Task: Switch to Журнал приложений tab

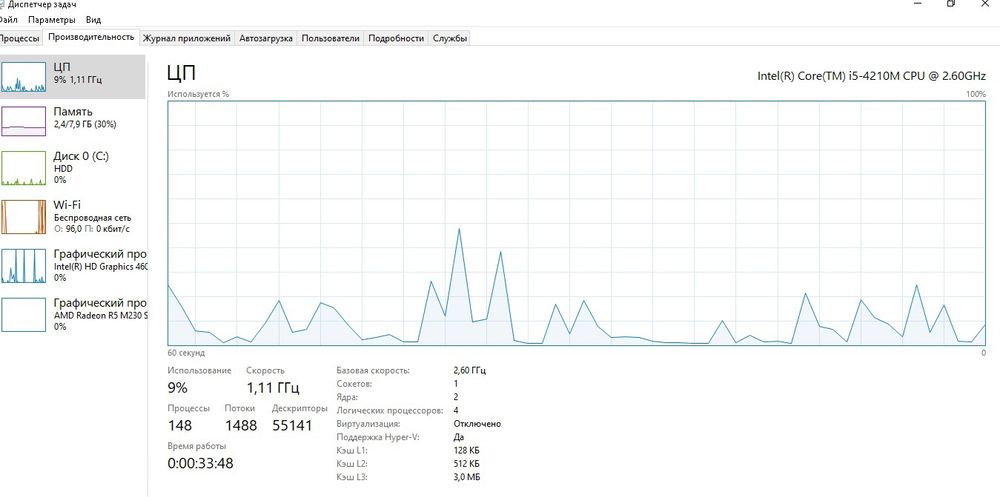Action: 186,38
